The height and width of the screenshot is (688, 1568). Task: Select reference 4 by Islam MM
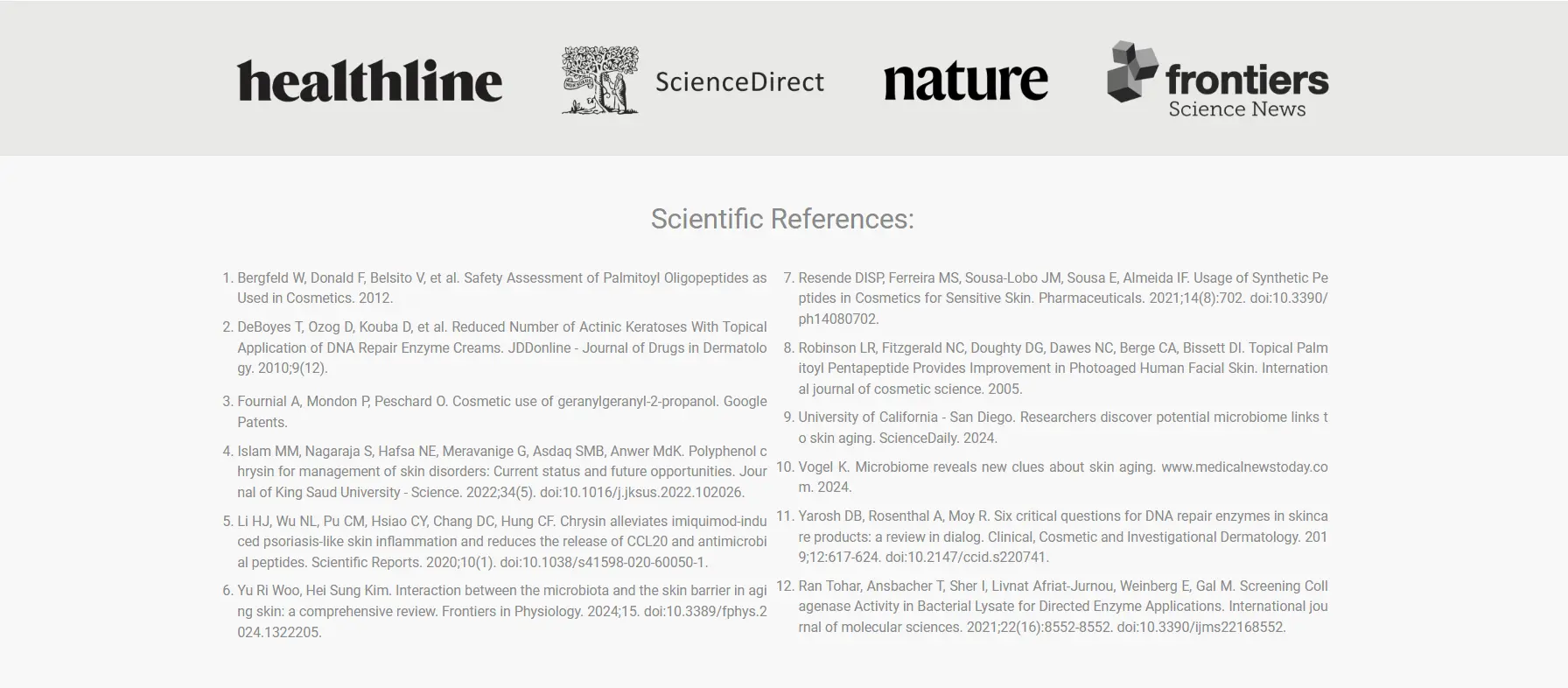click(502, 472)
